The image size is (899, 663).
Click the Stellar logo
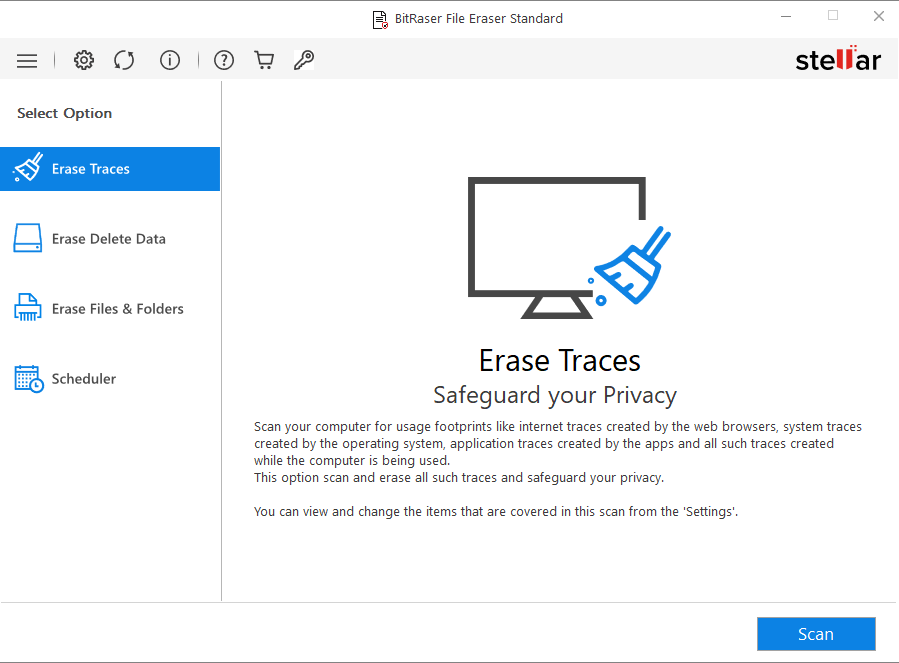838,58
